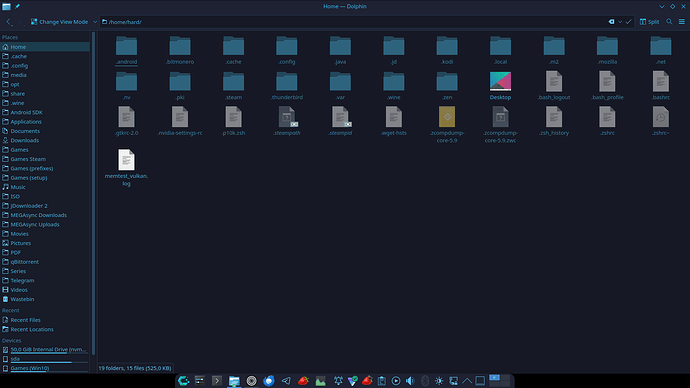Open the view mode dropdown arrow
690x388 pixels.
95,22
